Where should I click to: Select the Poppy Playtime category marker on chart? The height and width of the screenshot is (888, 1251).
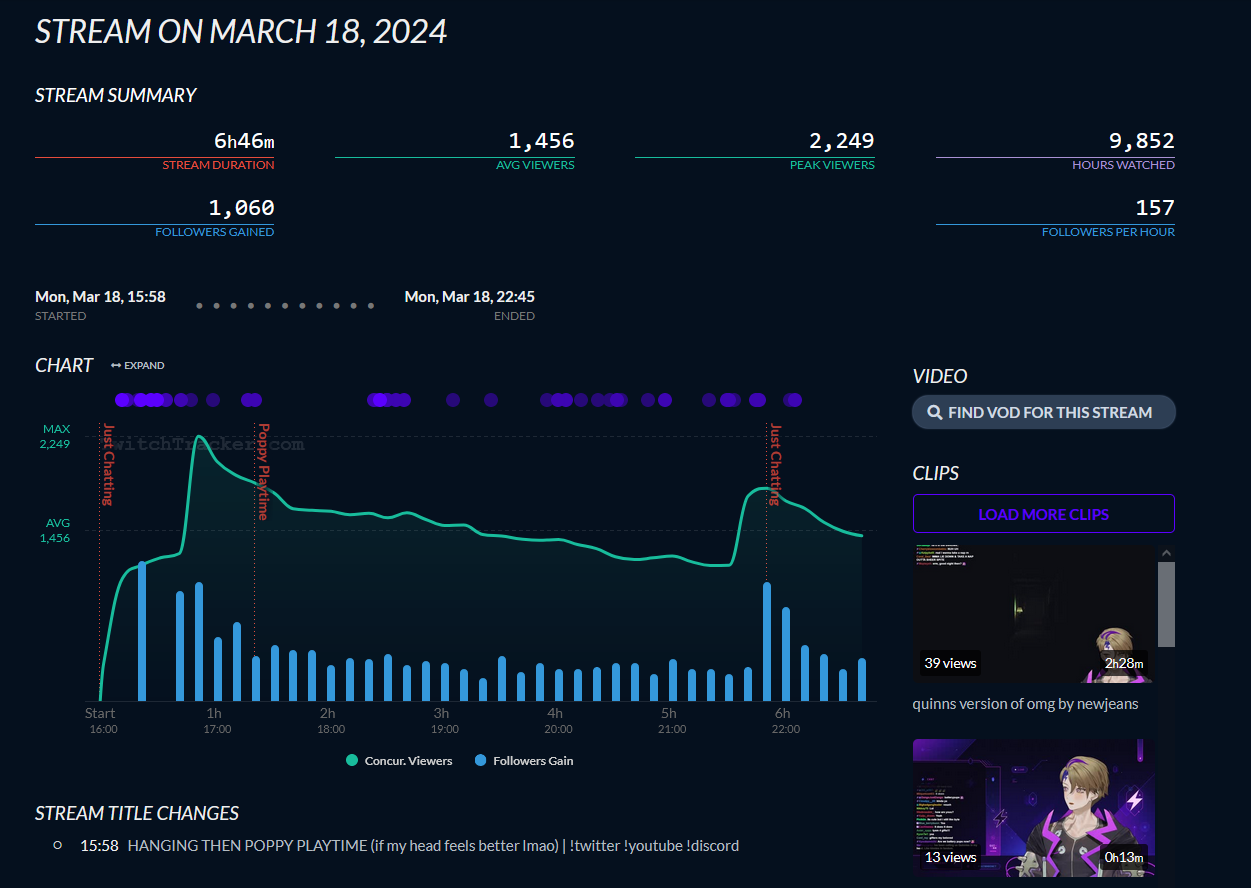pos(263,472)
